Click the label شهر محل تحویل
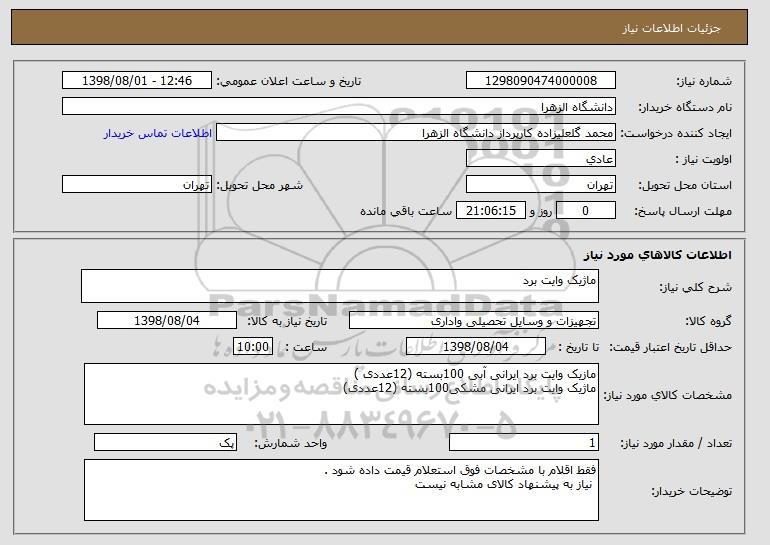770x545 pixels. (260, 186)
